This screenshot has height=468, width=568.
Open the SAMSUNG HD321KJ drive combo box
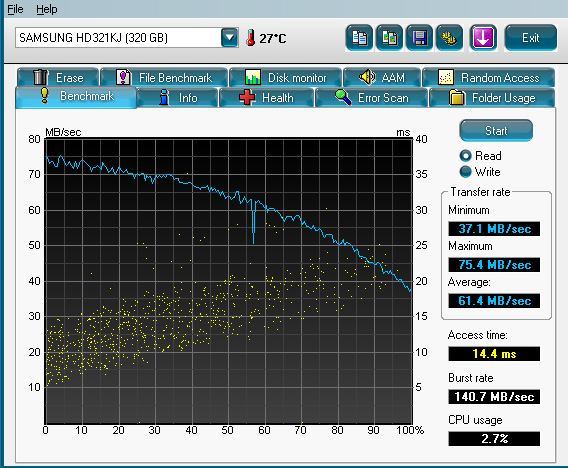tap(127, 38)
